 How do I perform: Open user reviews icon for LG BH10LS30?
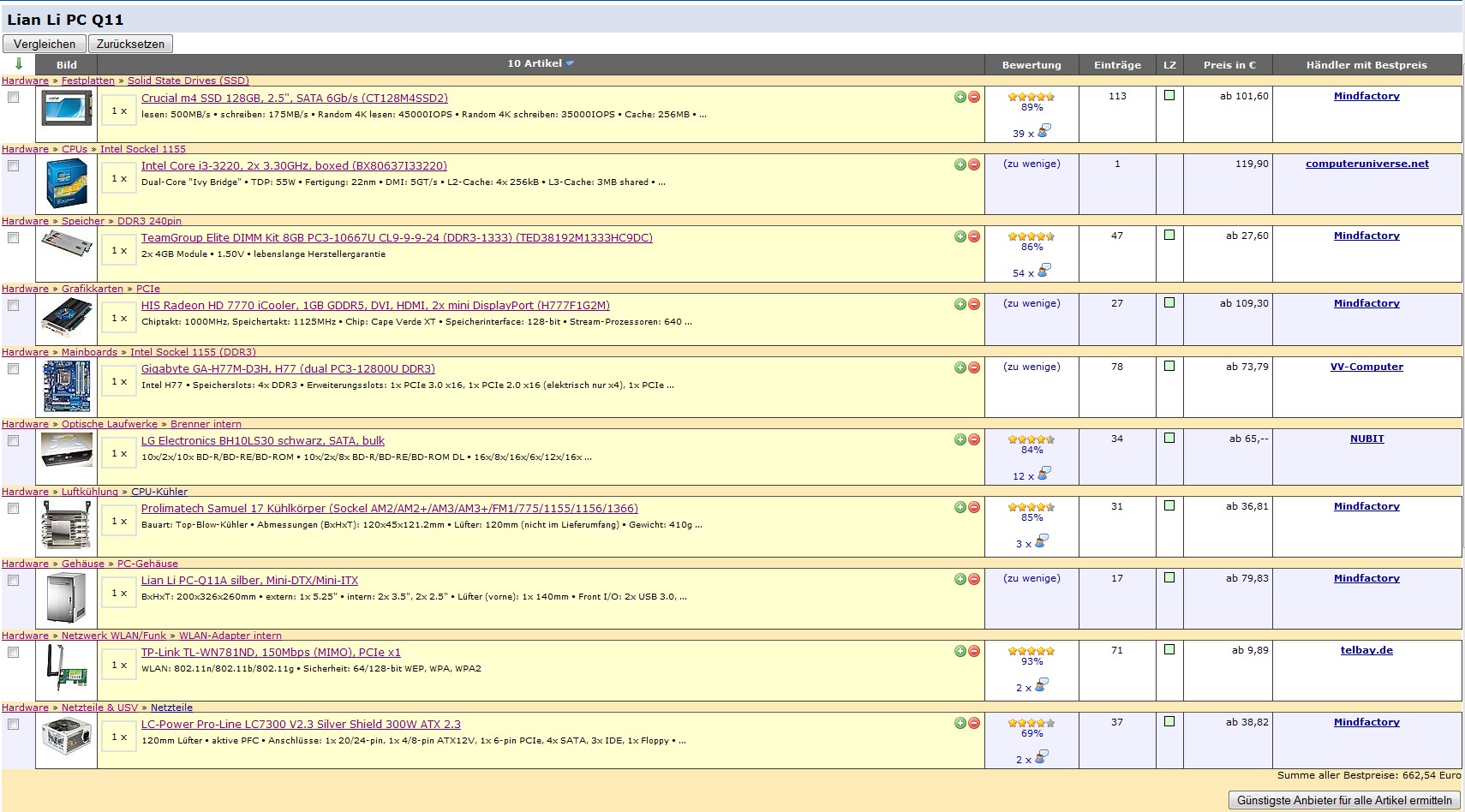point(1043,474)
